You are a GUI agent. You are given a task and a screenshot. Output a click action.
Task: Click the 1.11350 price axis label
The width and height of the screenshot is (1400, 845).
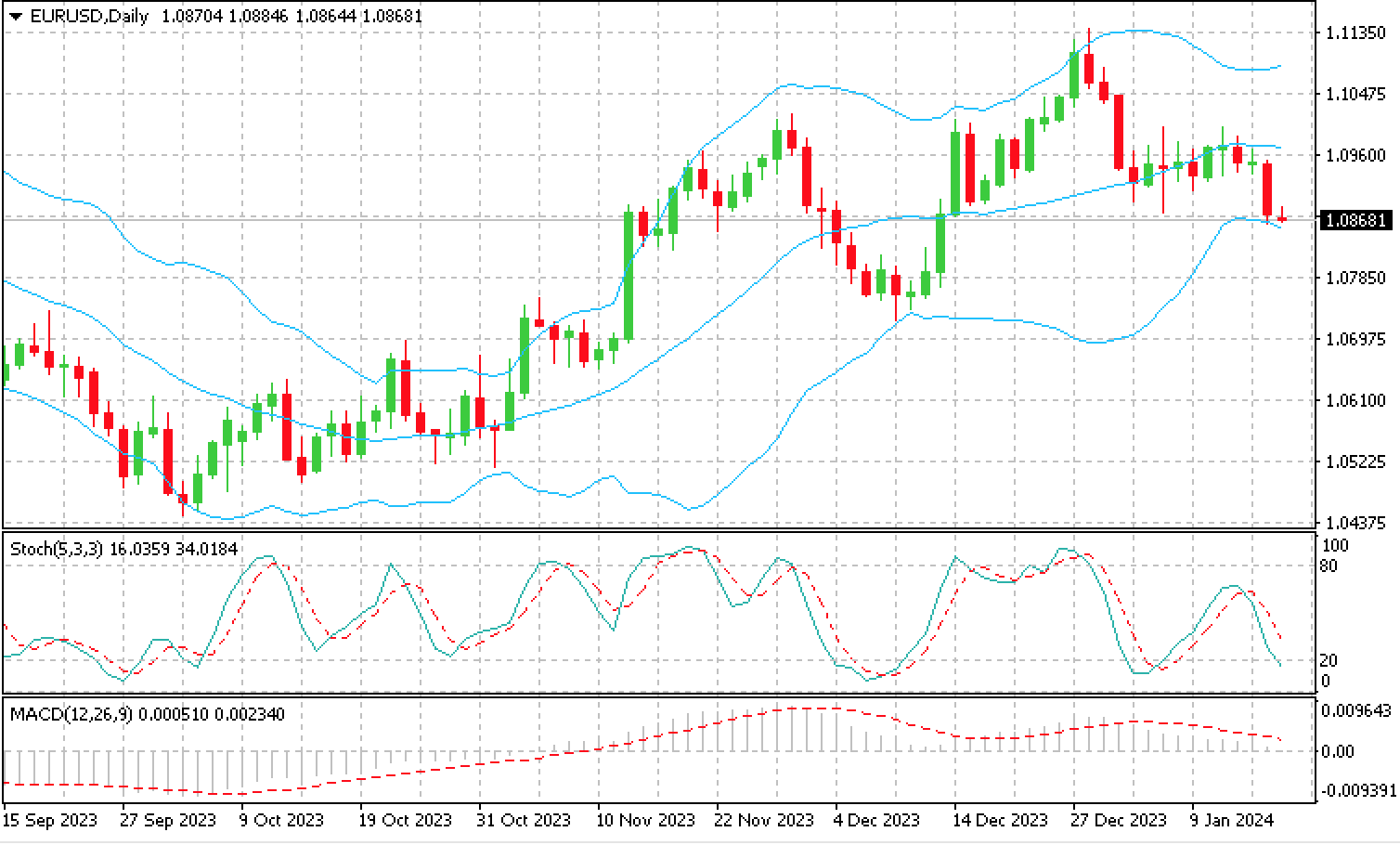[x=1355, y=32]
